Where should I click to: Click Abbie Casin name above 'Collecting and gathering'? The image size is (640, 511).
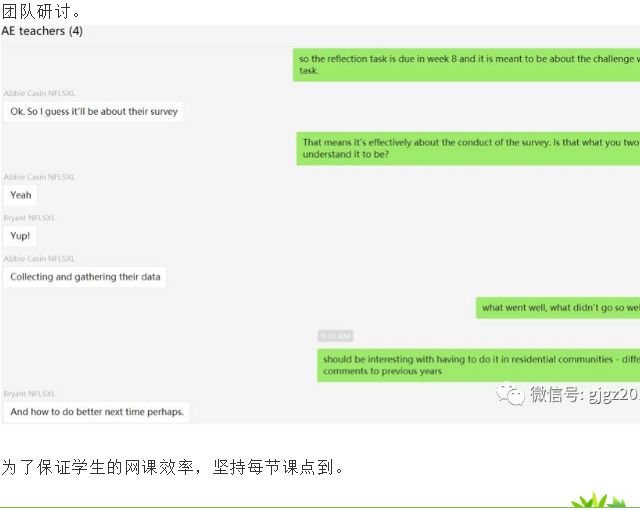[x=39, y=258]
